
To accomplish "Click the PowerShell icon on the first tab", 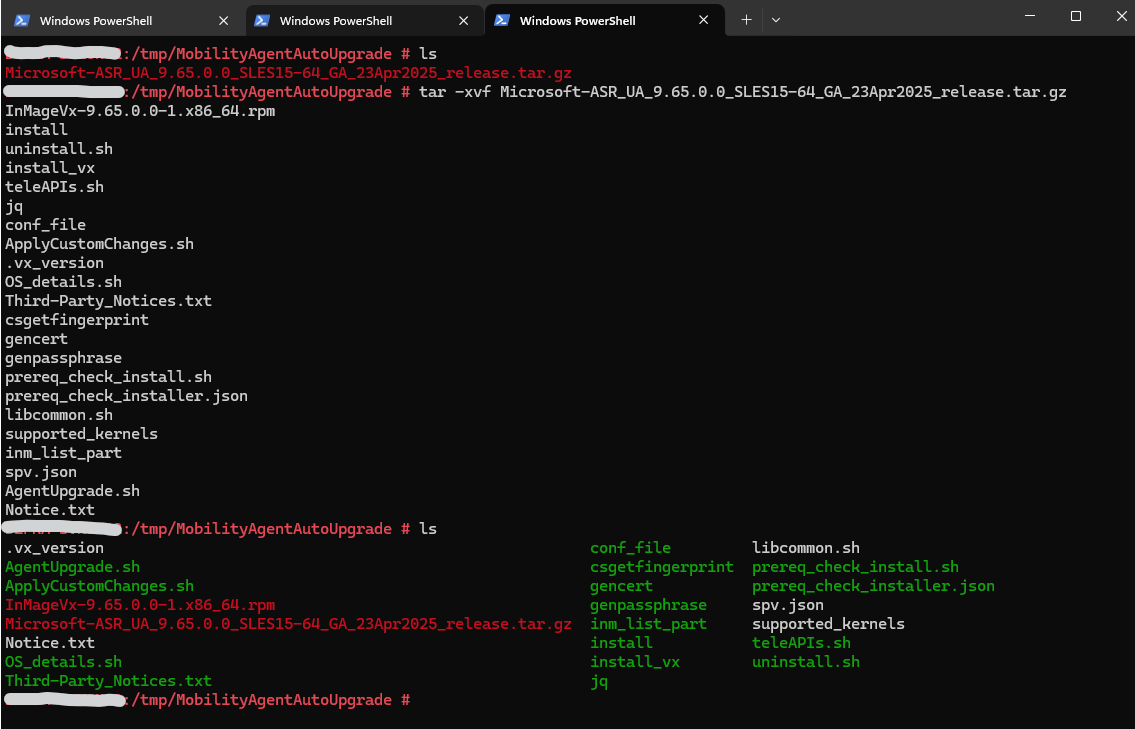I will click(x=22, y=20).
